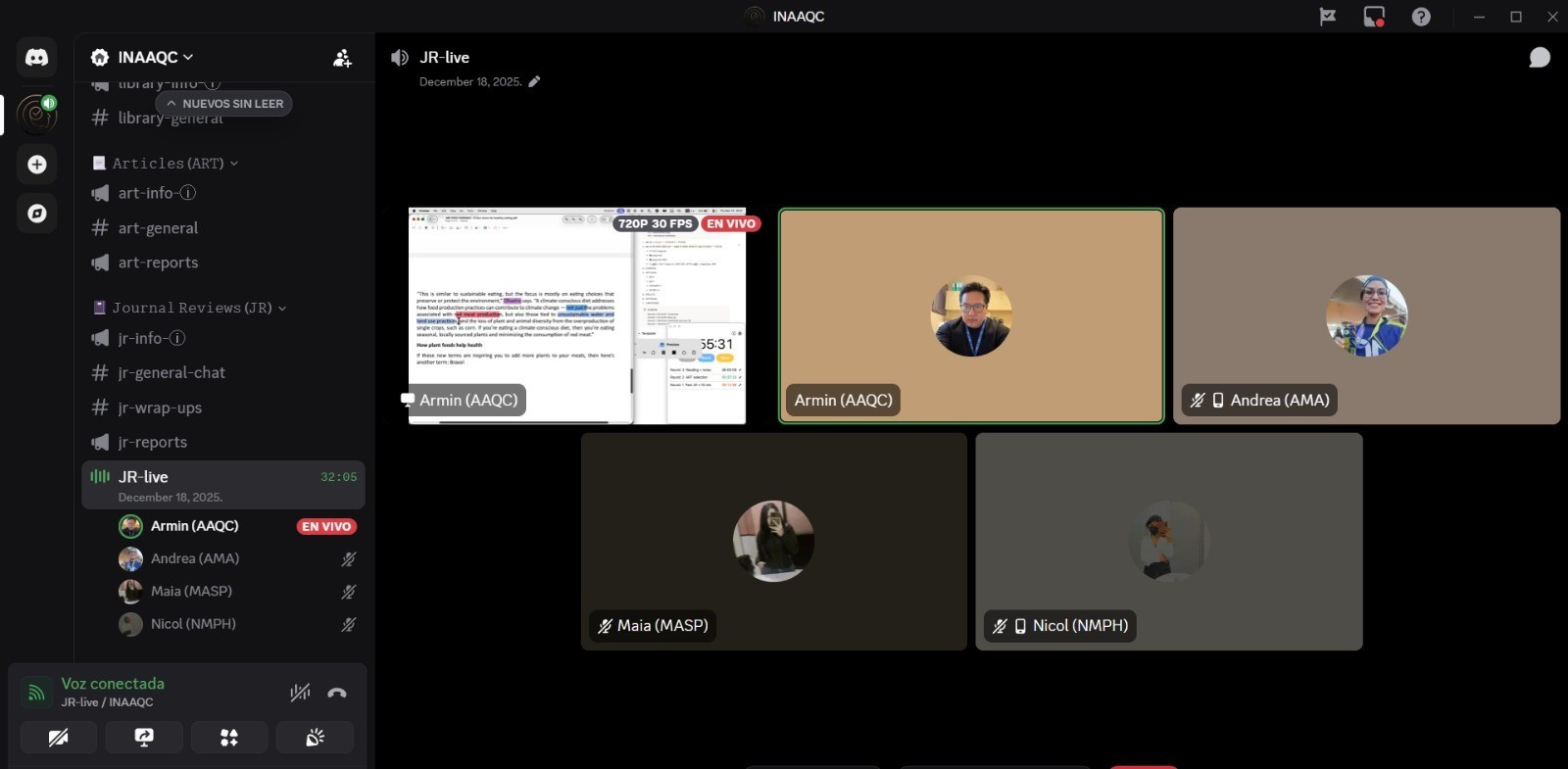Open the help question mark icon
This screenshot has width=1568, height=769.
point(1421,17)
